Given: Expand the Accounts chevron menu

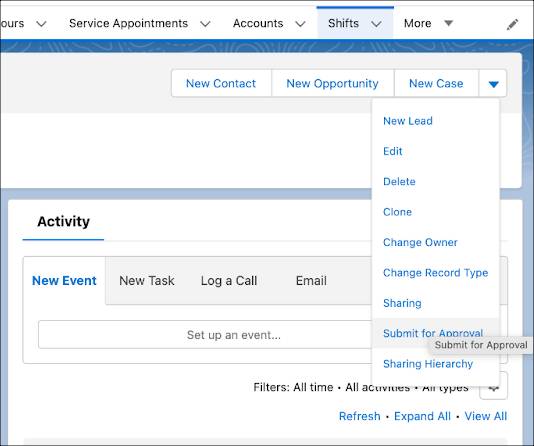Looking at the screenshot, I should click(x=300, y=24).
